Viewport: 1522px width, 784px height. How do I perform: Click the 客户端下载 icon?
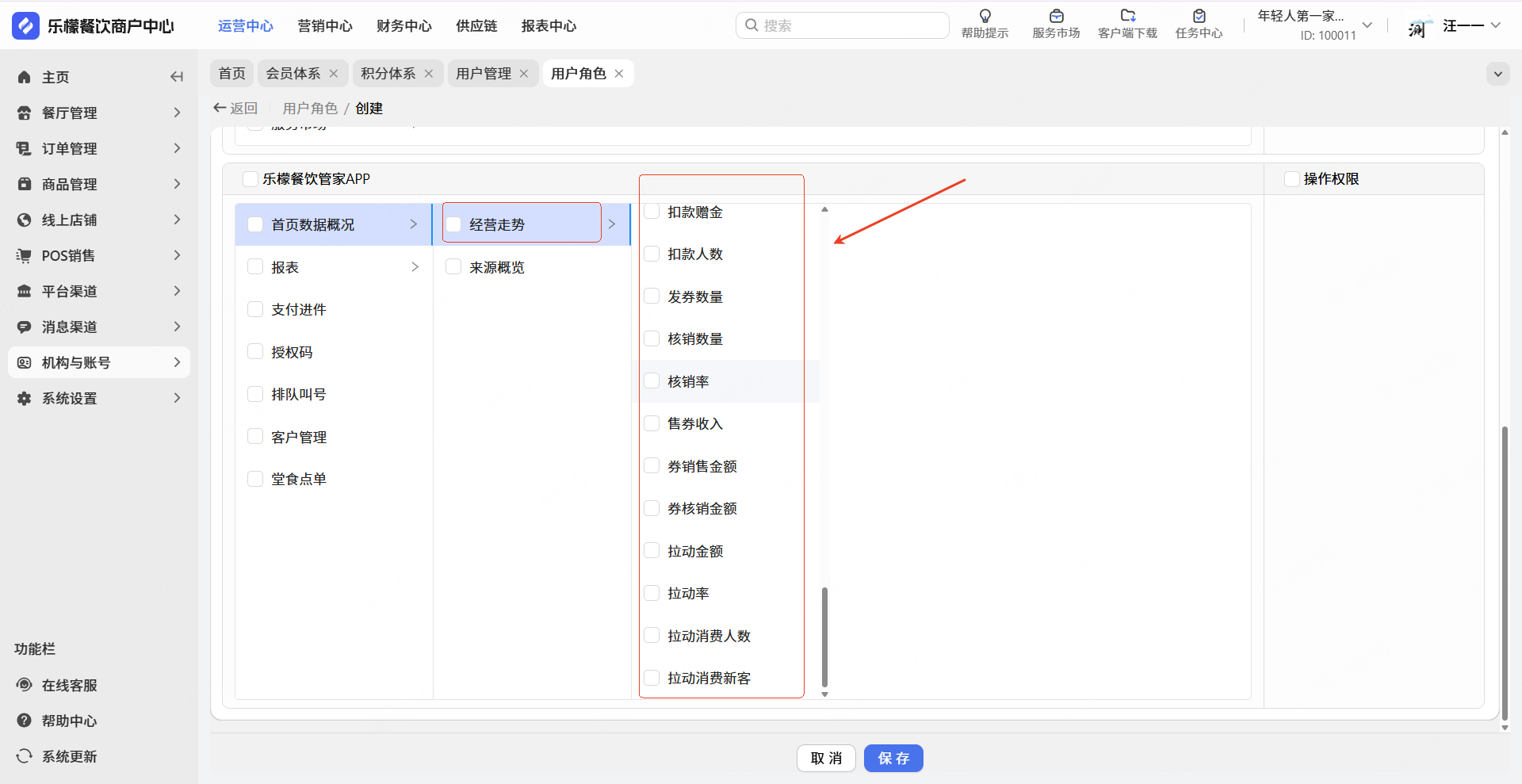pyautogui.click(x=1127, y=16)
